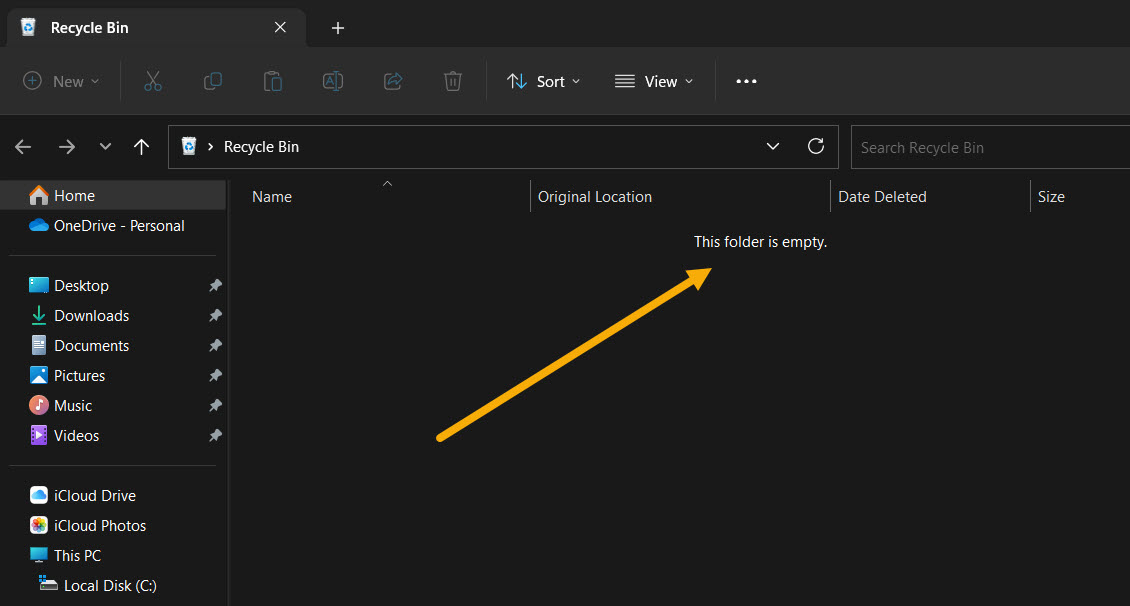
Task: Open iCloud Drive from the sidebar
Action: tap(94, 496)
